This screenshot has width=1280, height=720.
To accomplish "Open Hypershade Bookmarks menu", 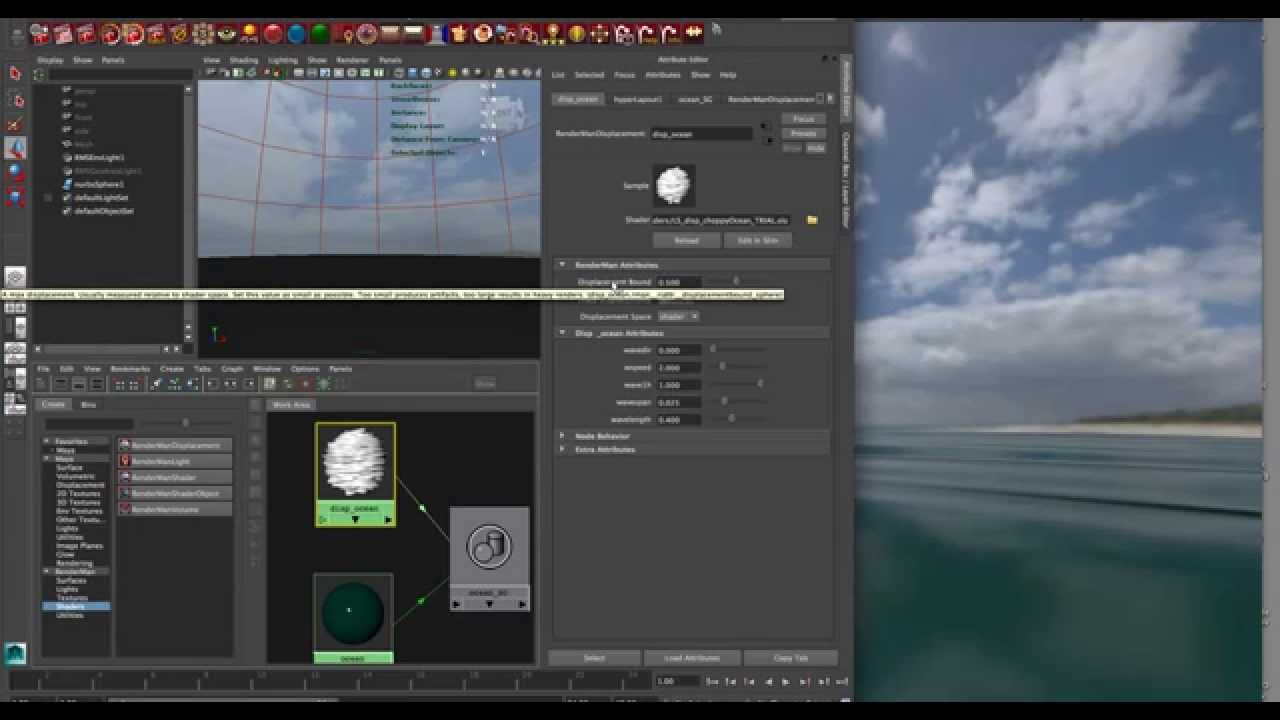I will (x=129, y=369).
